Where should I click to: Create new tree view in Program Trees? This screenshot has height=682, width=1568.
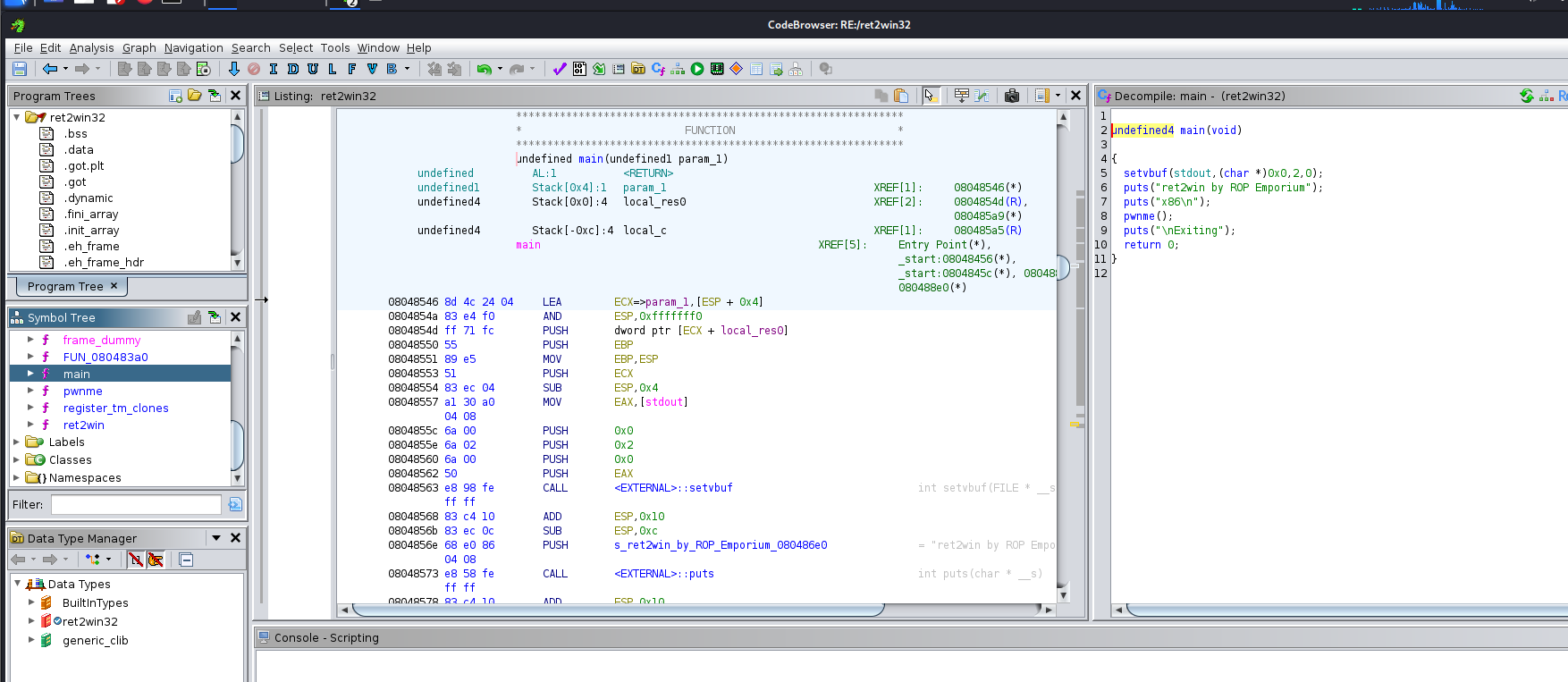[176, 96]
